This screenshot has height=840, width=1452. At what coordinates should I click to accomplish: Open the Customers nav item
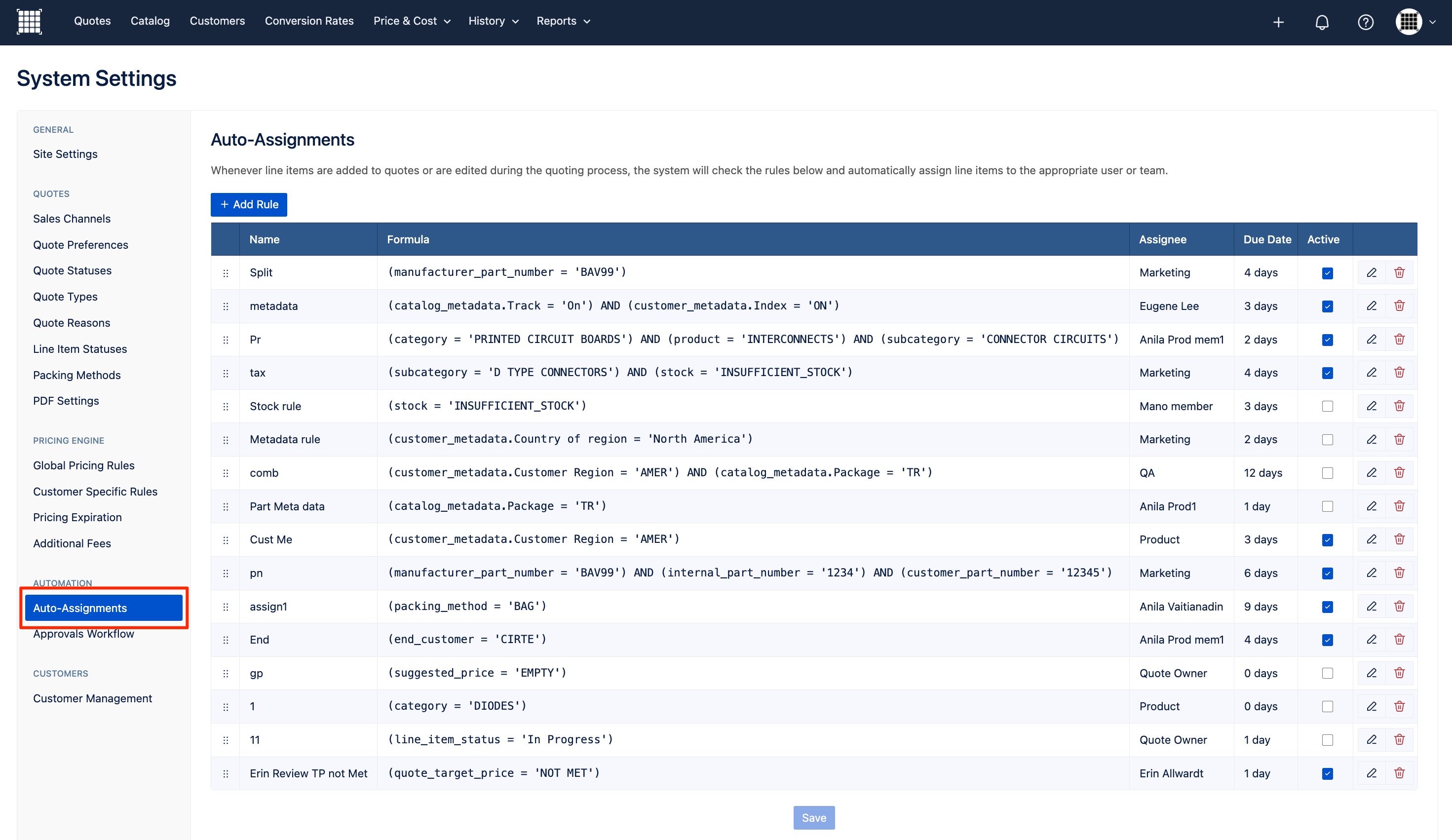pyautogui.click(x=217, y=21)
